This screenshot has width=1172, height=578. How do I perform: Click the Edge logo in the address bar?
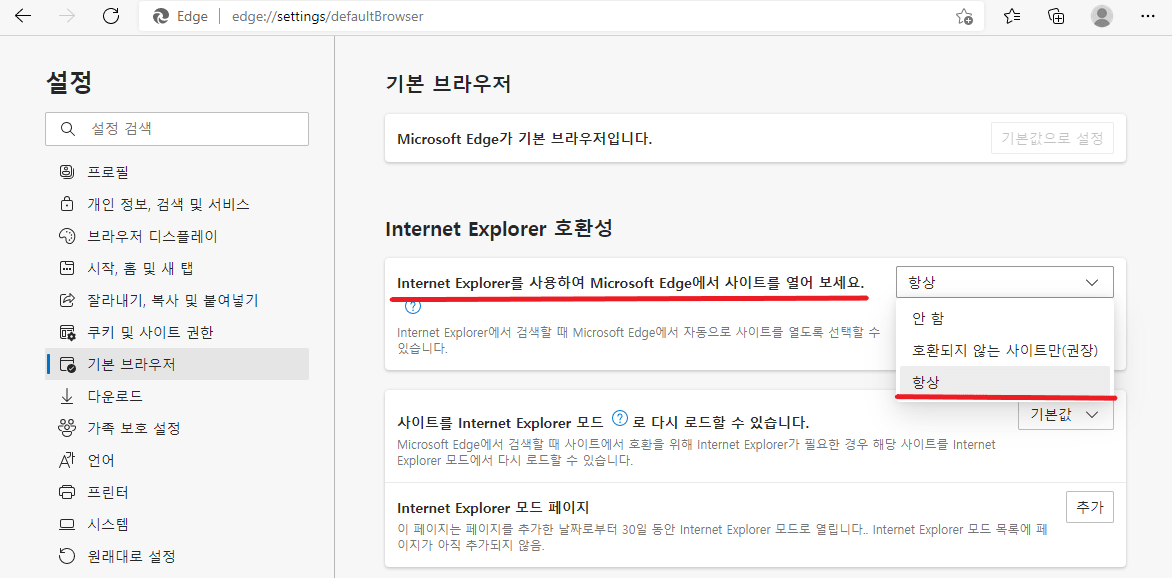[160, 16]
